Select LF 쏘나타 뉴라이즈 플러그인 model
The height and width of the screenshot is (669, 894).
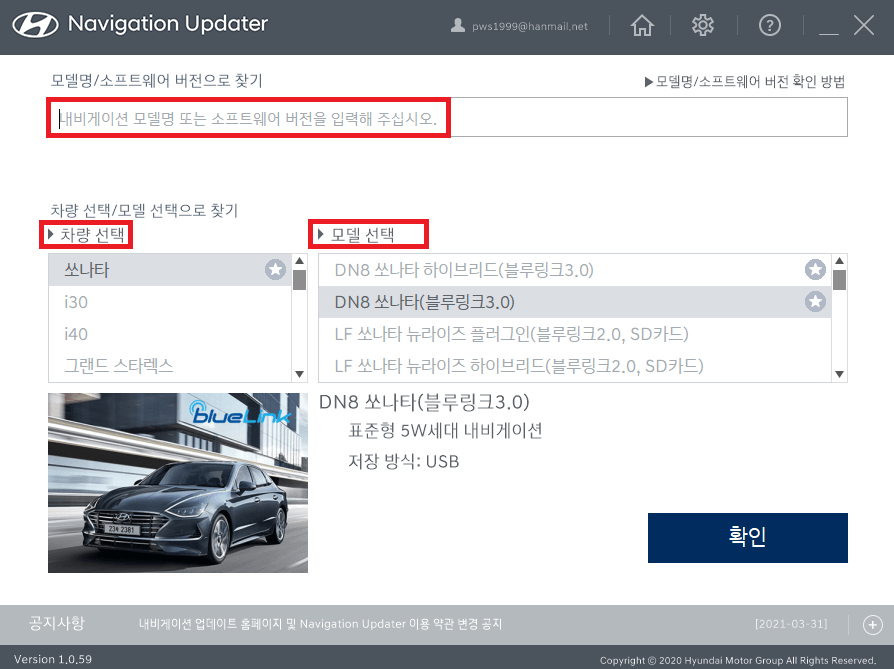click(x=575, y=334)
